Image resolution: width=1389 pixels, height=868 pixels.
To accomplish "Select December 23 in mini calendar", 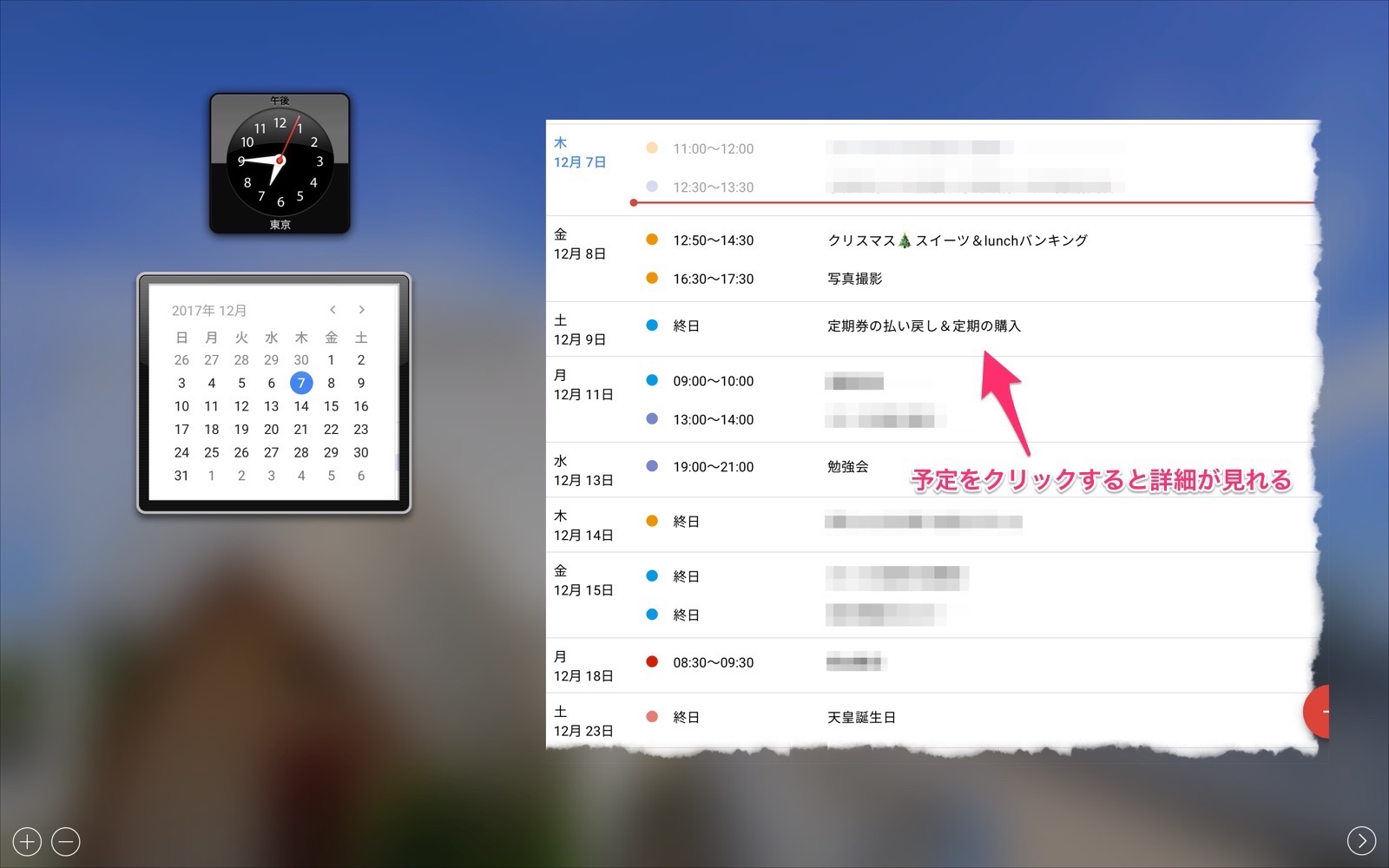I will coord(361,430).
